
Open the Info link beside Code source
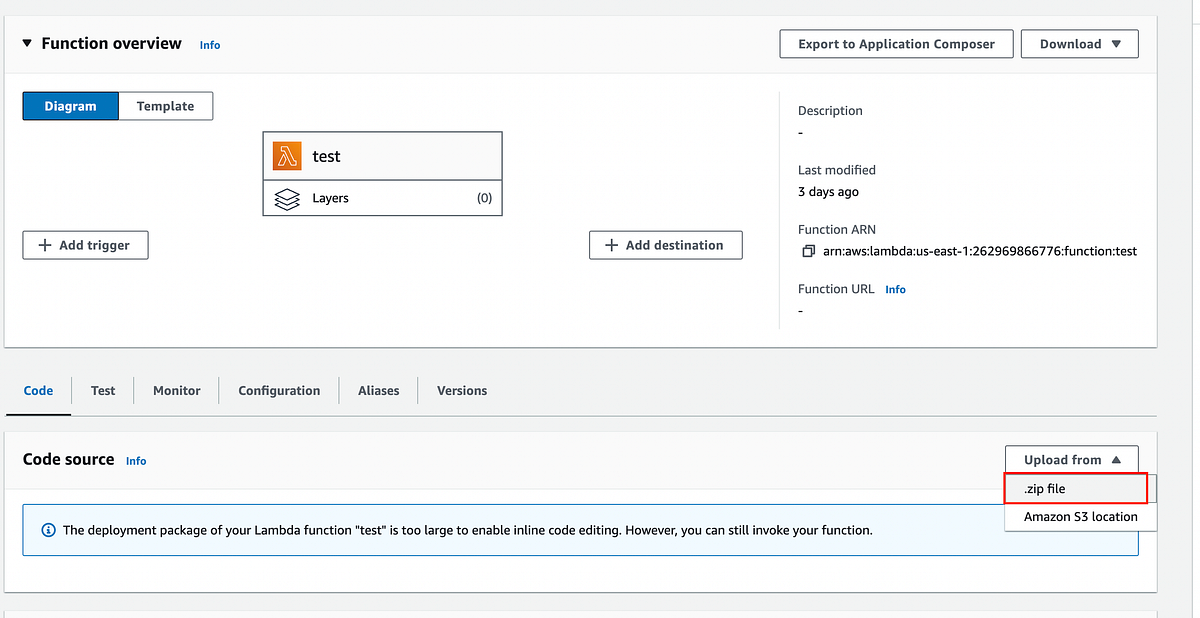click(136, 461)
